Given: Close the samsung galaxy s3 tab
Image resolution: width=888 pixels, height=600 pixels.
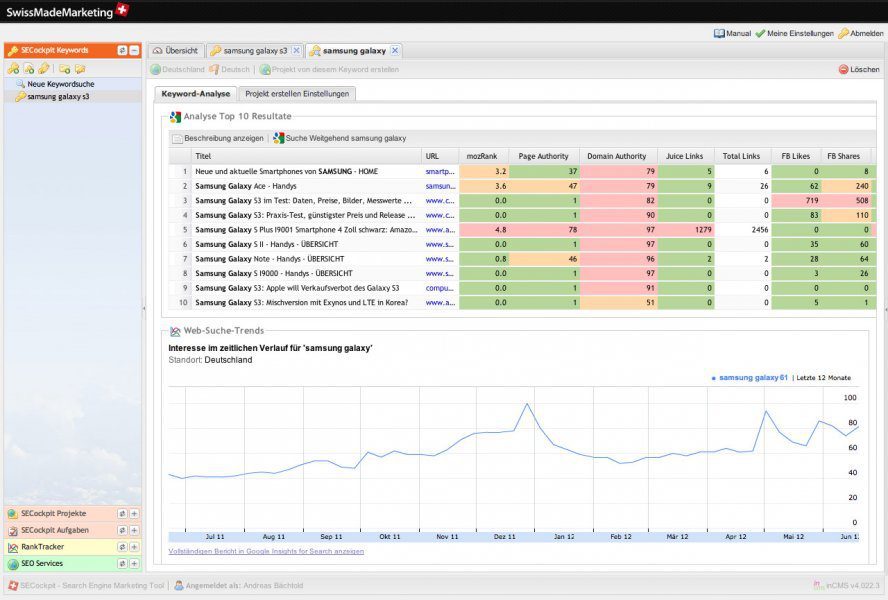Looking at the screenshot, I should (x=296, y=50).
